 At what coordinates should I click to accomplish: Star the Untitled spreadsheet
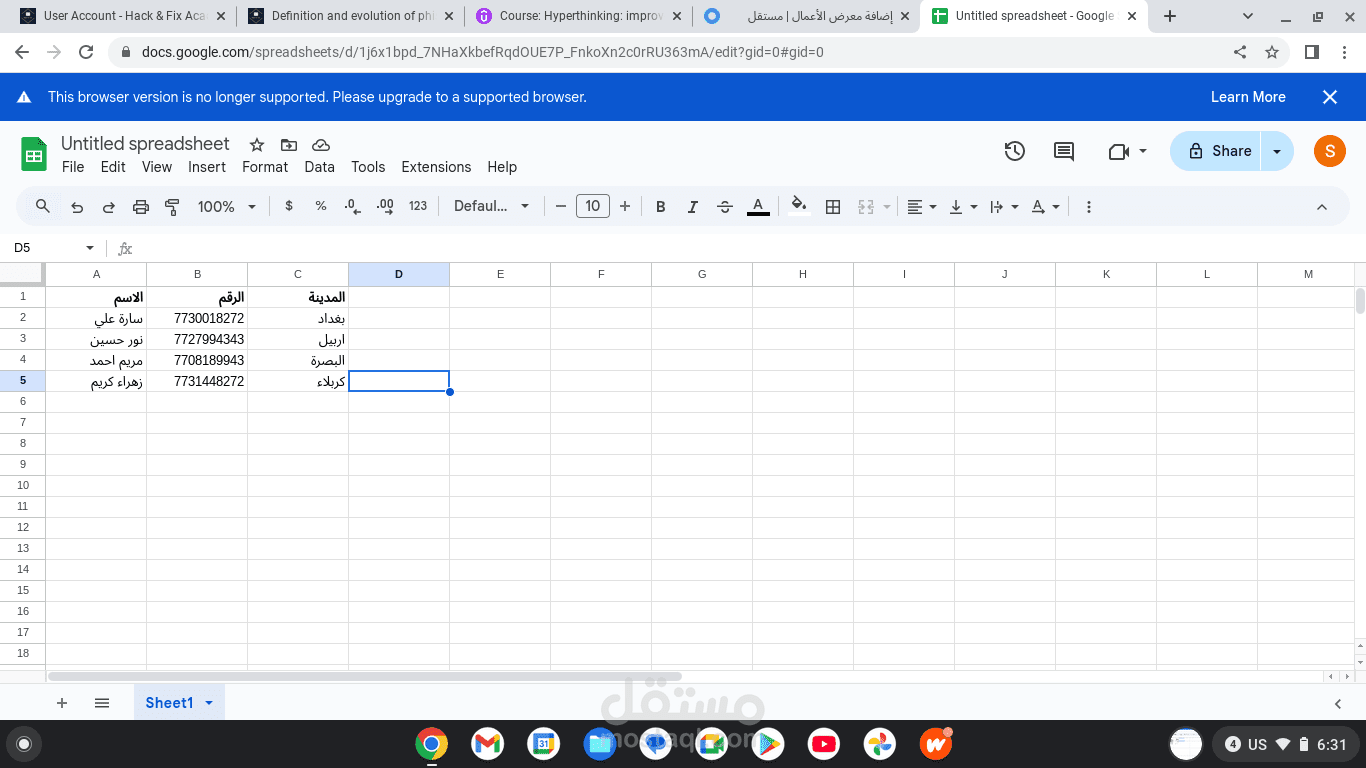pos(257,144)
